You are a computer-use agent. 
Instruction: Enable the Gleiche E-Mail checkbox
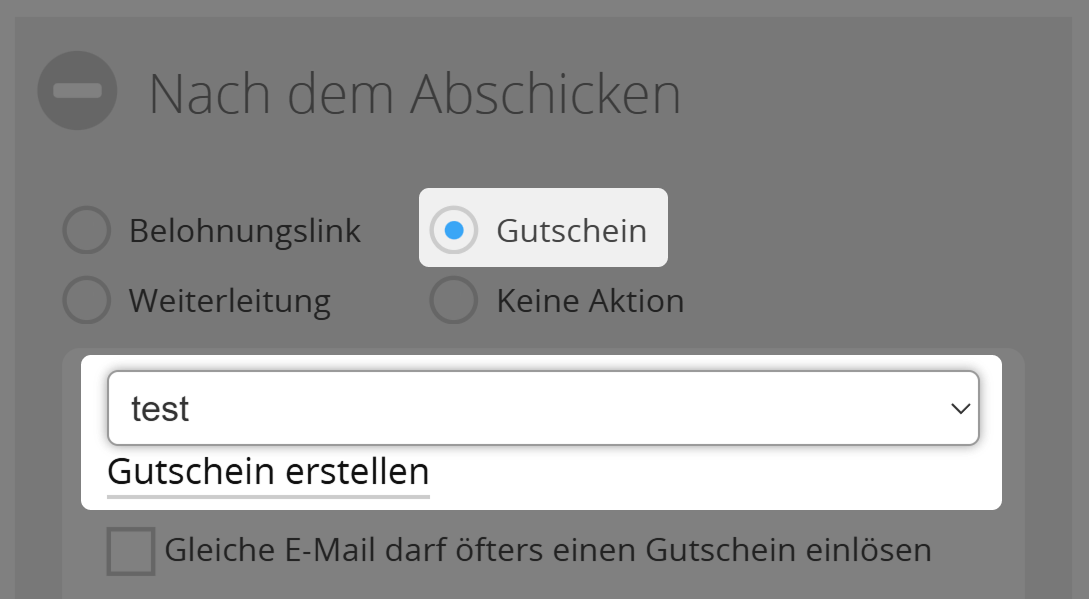(x=131, y=551)
